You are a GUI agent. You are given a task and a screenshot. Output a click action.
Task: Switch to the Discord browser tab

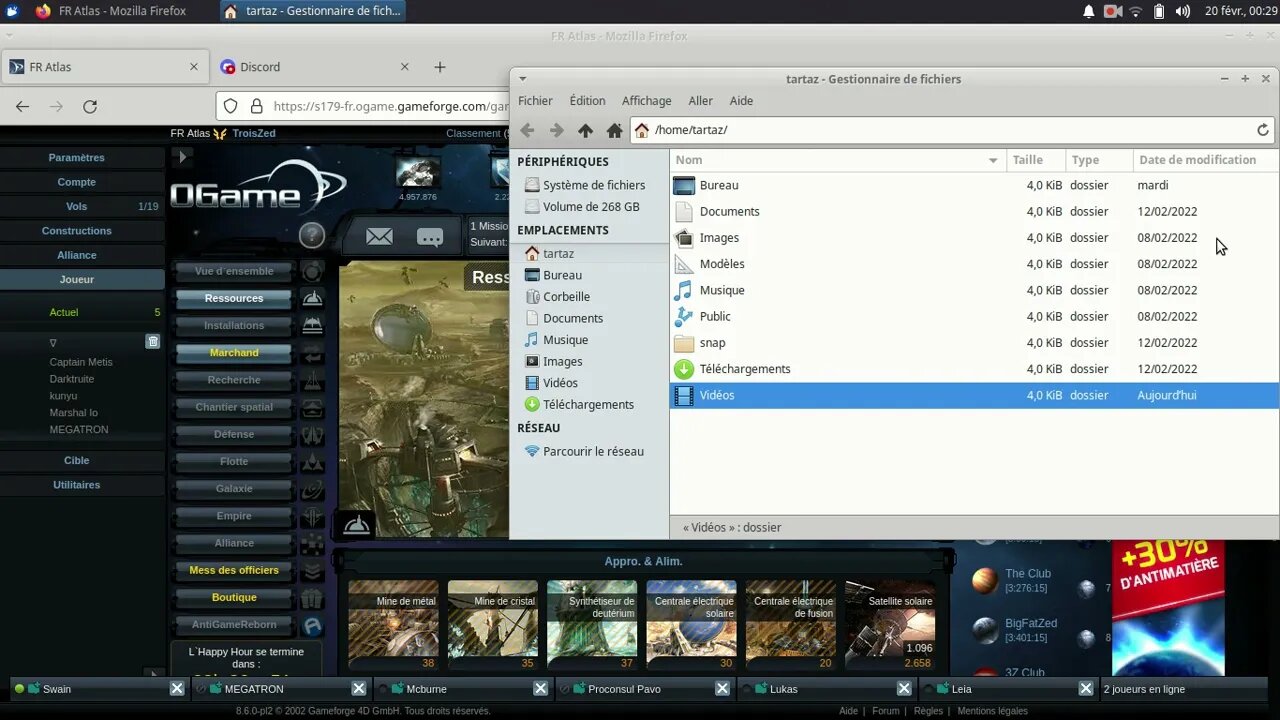click(314, 67)
